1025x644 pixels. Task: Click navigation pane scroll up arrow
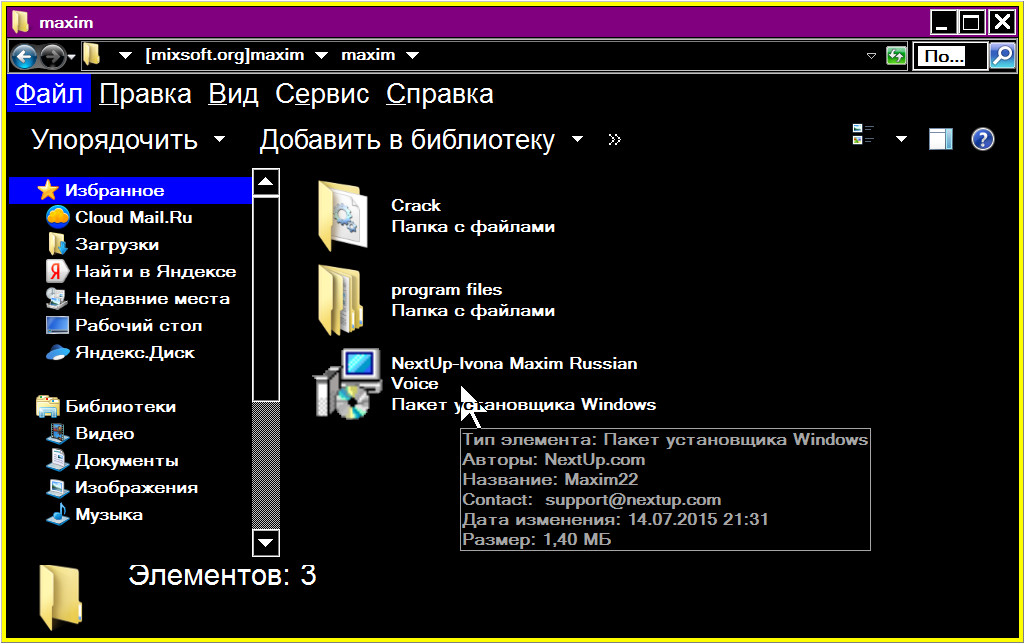[x=265, y=182]
